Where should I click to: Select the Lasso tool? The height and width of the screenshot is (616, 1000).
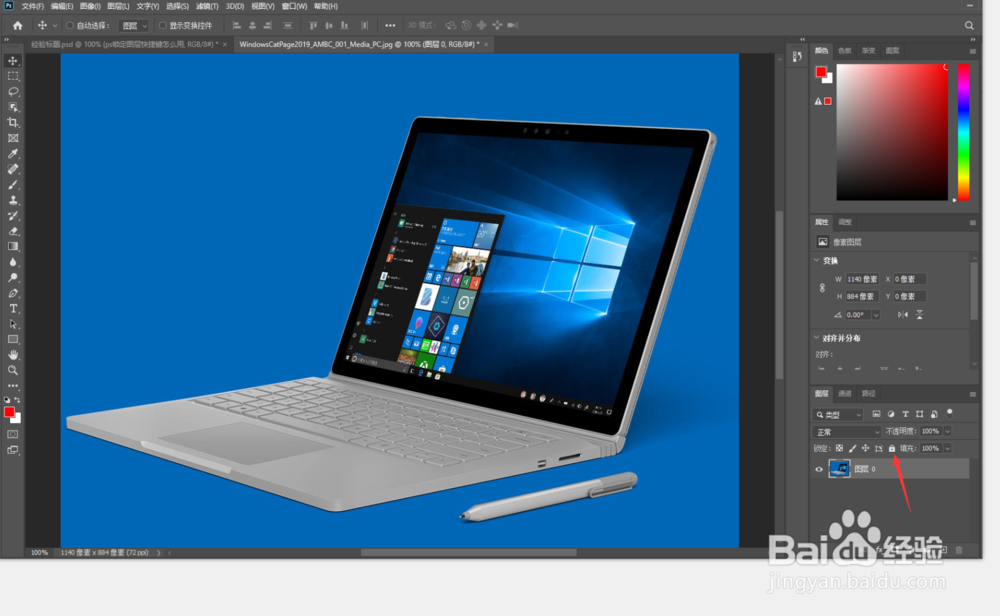(x=13, y=91)
